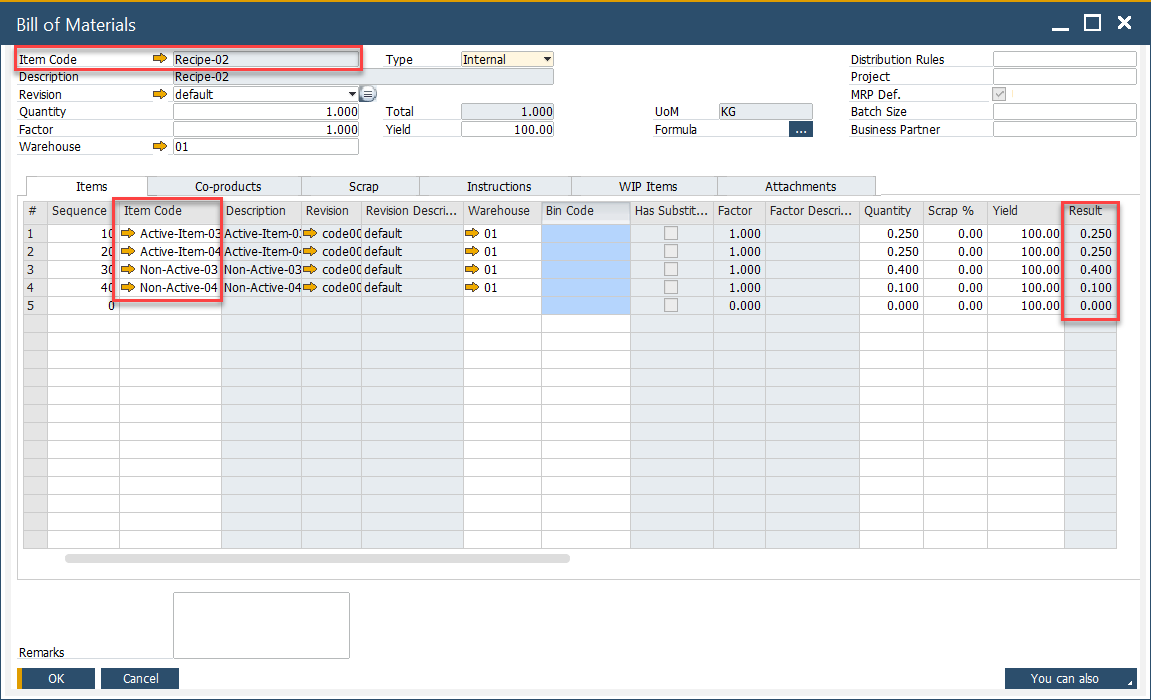1151x700 pixels.
Task: Toggle Has Substitutes checkbox in row 4
Action: [x=671, y=288]
